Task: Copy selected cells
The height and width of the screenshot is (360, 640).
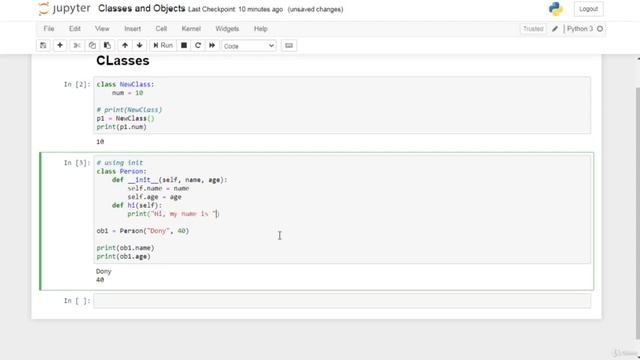Action: [x=92, y=45]
